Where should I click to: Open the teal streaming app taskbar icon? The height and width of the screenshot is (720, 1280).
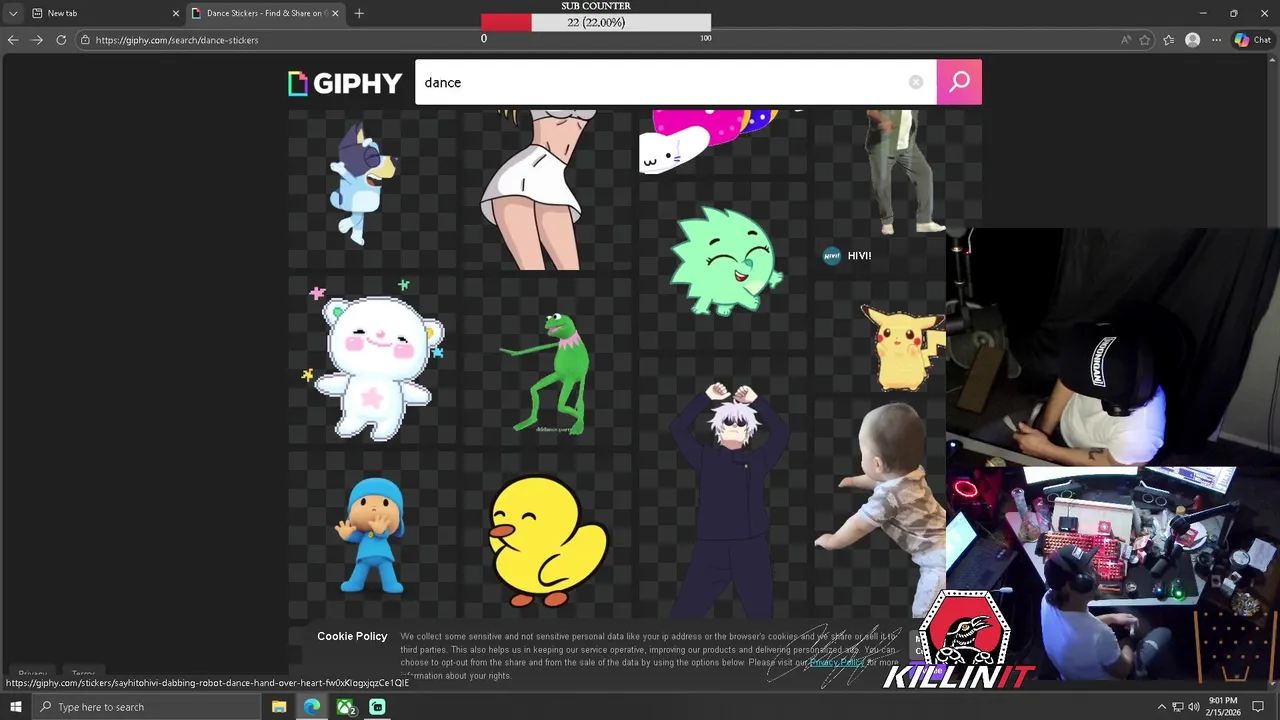click(377, 707)
